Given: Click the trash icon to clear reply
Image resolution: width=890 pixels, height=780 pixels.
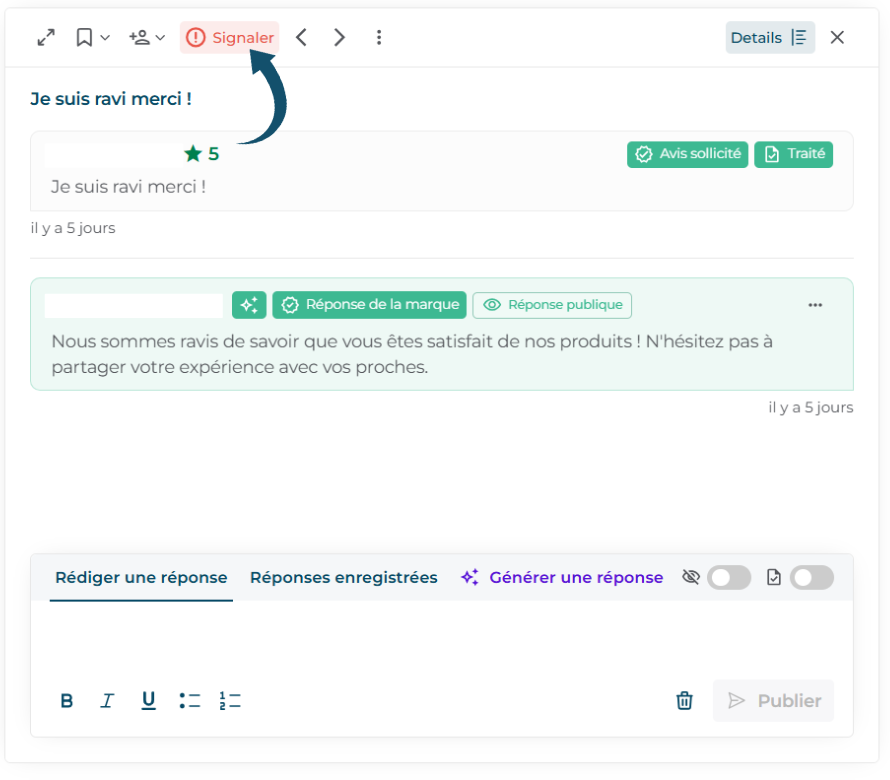Looking at the screenshot, I should click(x=684, y=701).
